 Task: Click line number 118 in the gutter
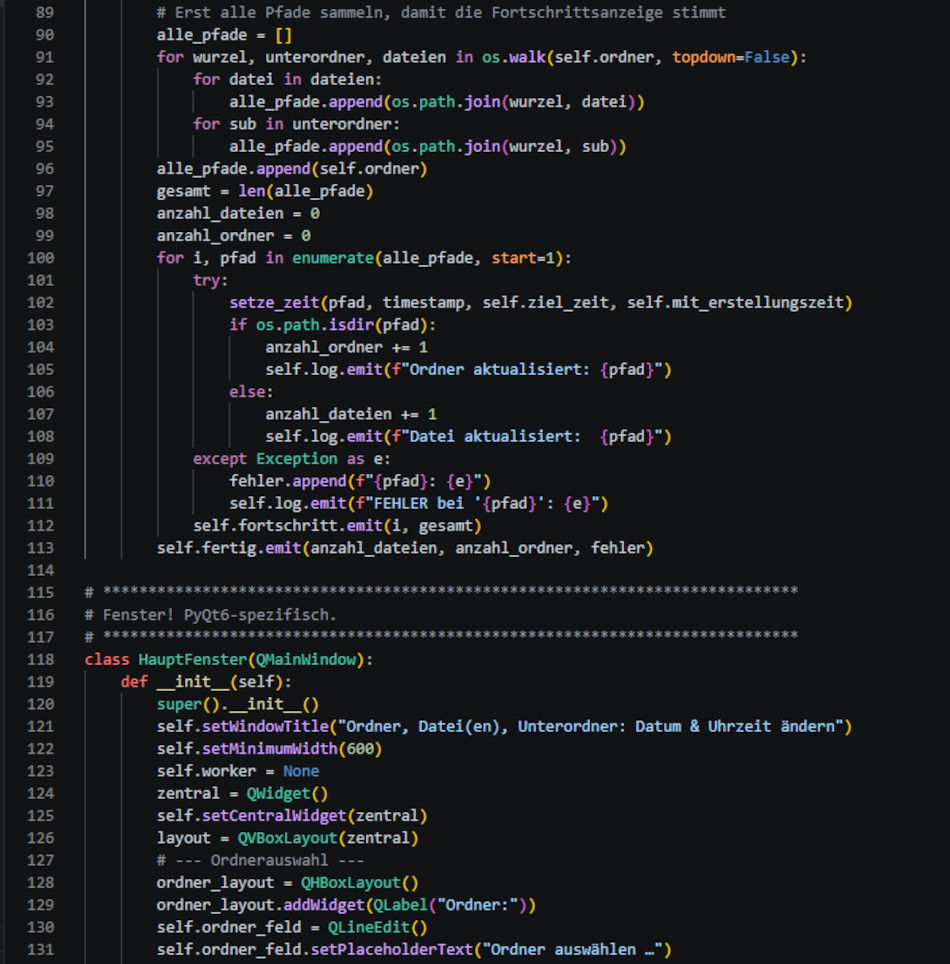[41, 659]
